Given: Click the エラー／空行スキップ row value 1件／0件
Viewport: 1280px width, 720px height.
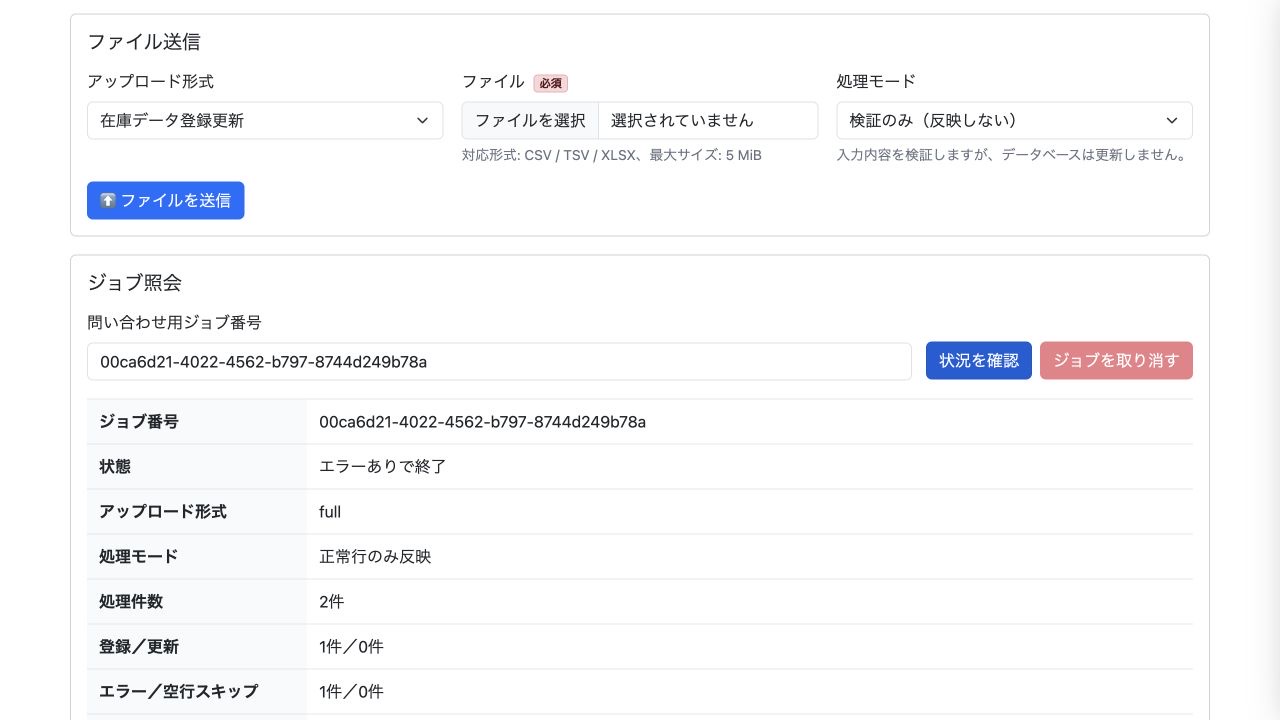Looking at the screenshot, I should pyautogui.click(x=351, y=692).
